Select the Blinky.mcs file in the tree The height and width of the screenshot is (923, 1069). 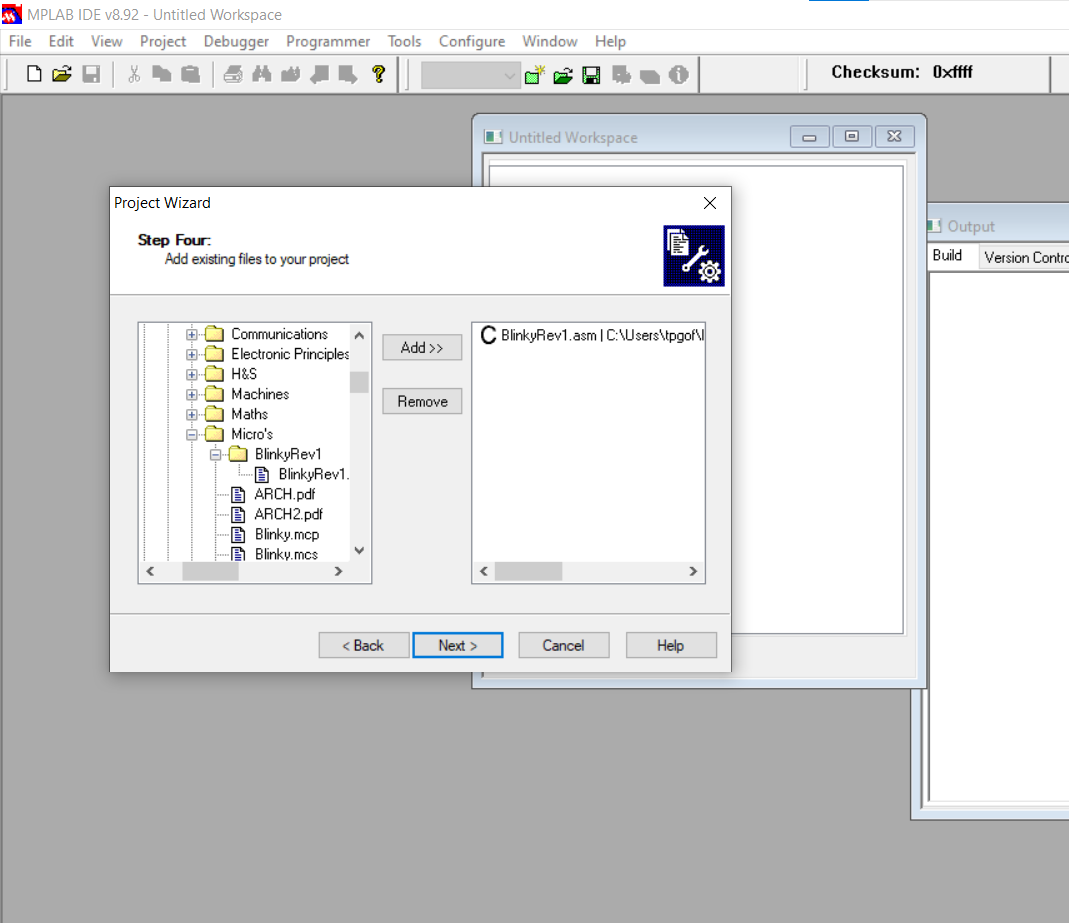point(286,554)
